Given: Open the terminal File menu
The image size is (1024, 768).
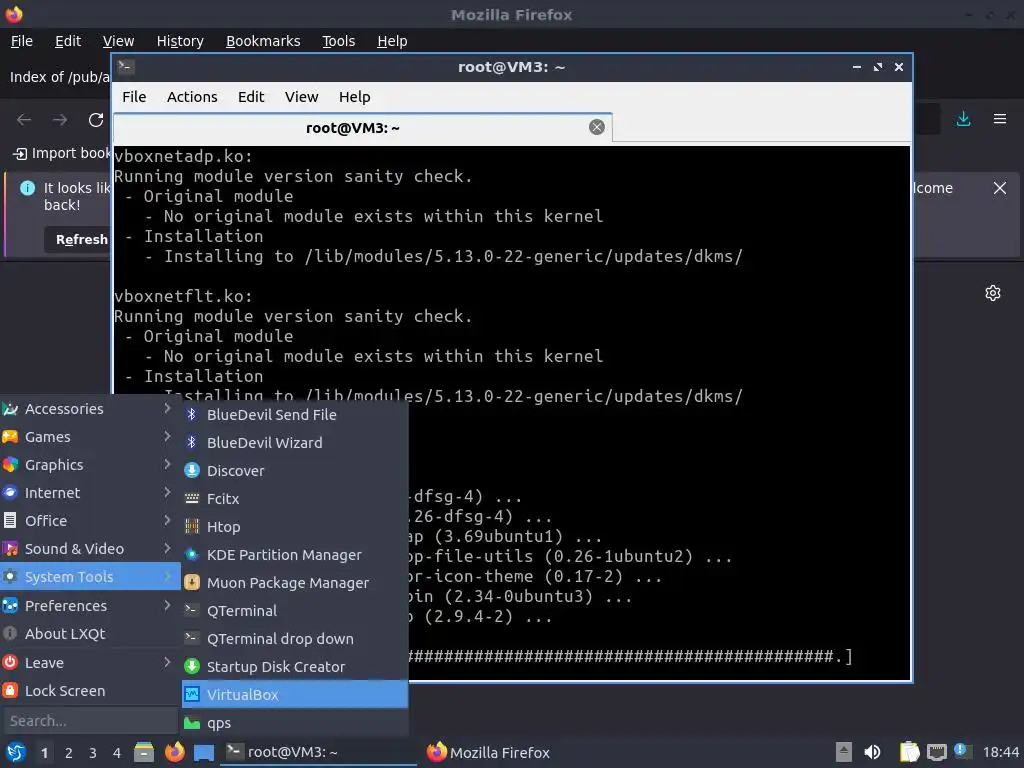Looking at the screenshot, I should pos(134,97).
